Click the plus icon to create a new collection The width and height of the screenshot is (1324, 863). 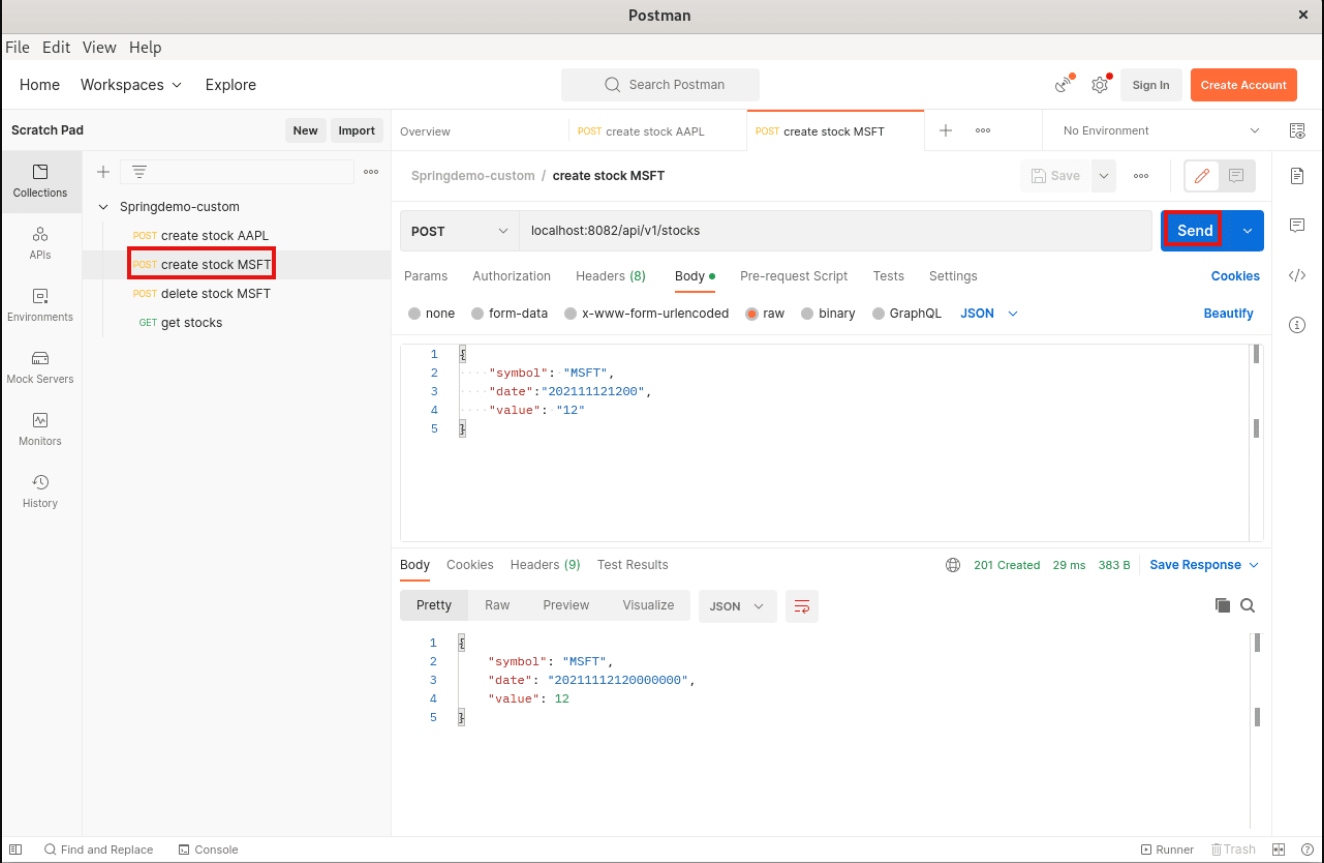[103, 172]
